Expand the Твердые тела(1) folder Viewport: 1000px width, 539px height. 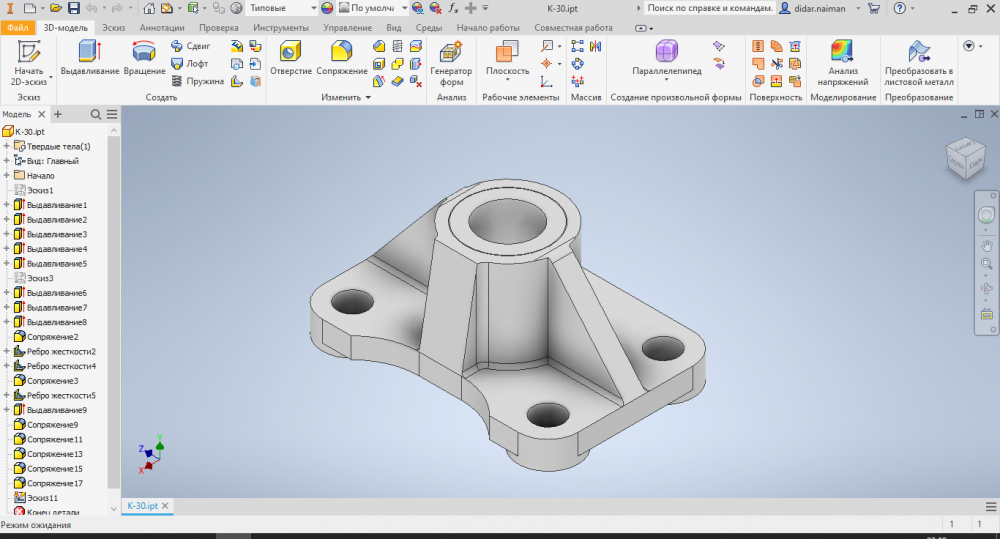tap(7, 146)
